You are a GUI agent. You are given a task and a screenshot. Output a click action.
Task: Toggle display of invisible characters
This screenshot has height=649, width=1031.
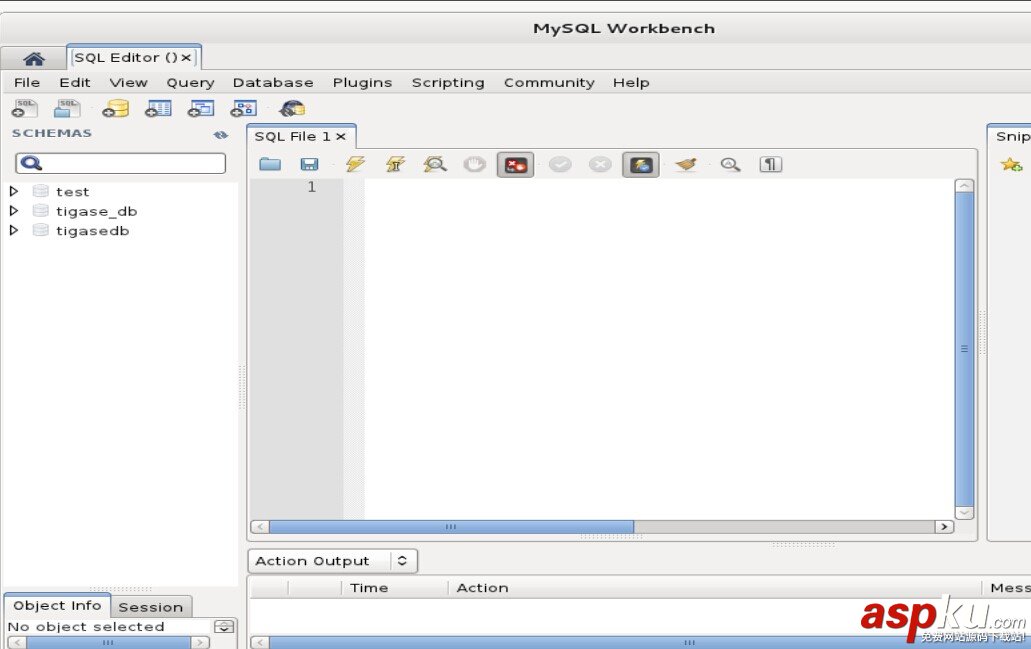[x=770, y=164]
